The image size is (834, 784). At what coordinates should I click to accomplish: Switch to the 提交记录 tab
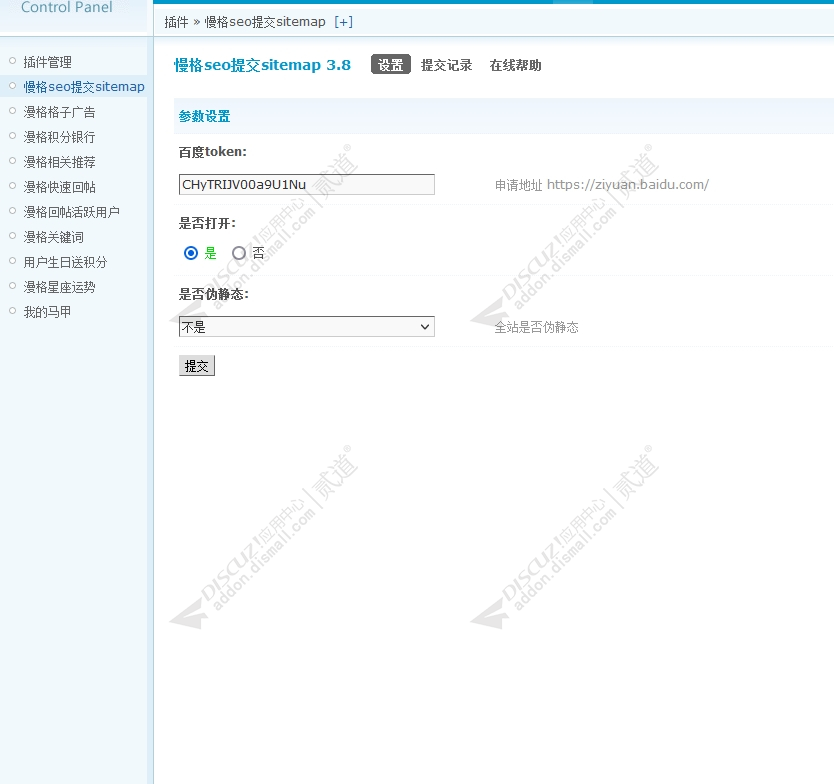[x=447, y=64]
